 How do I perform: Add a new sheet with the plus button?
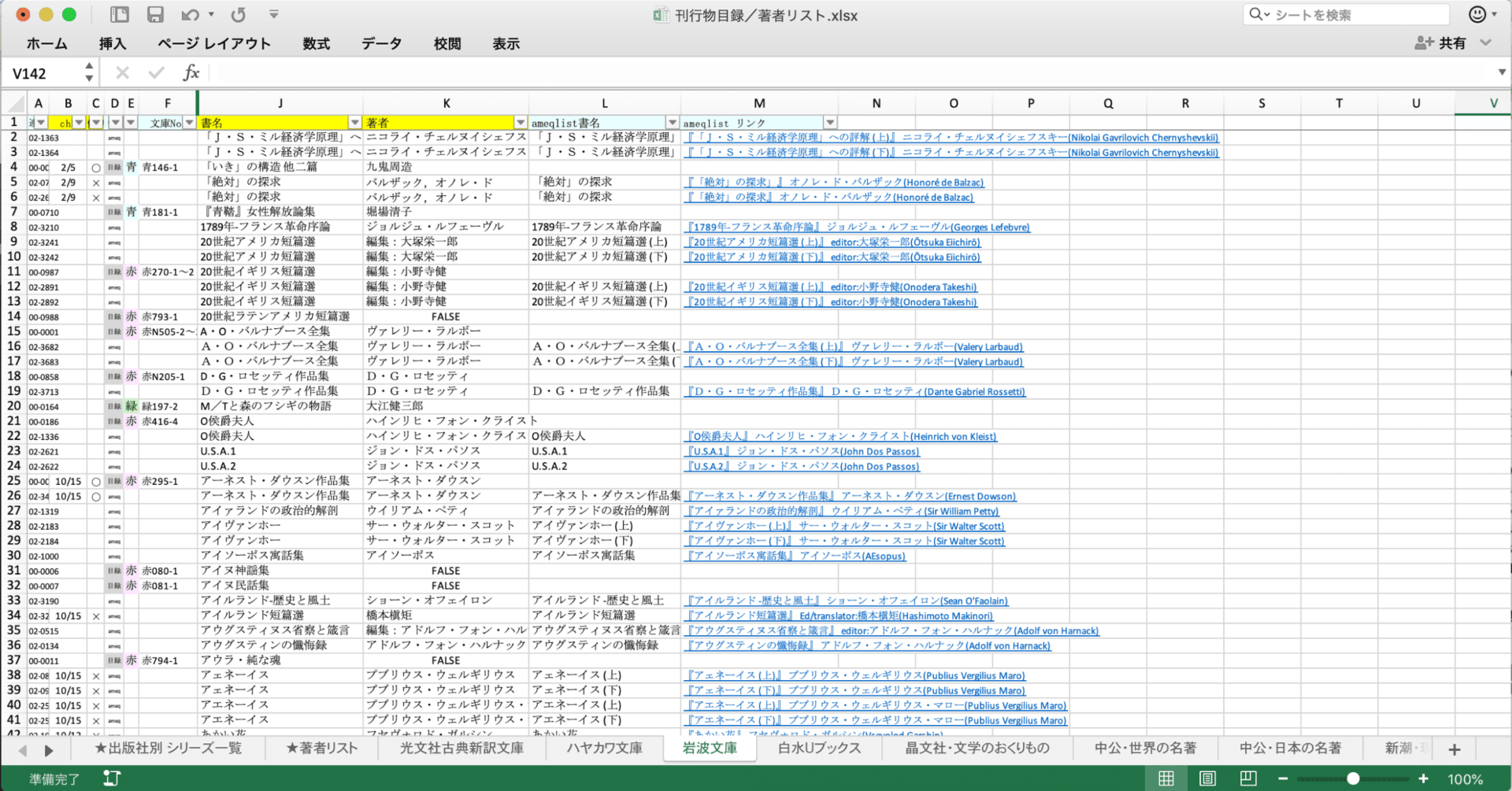[x=1454, y=749]
